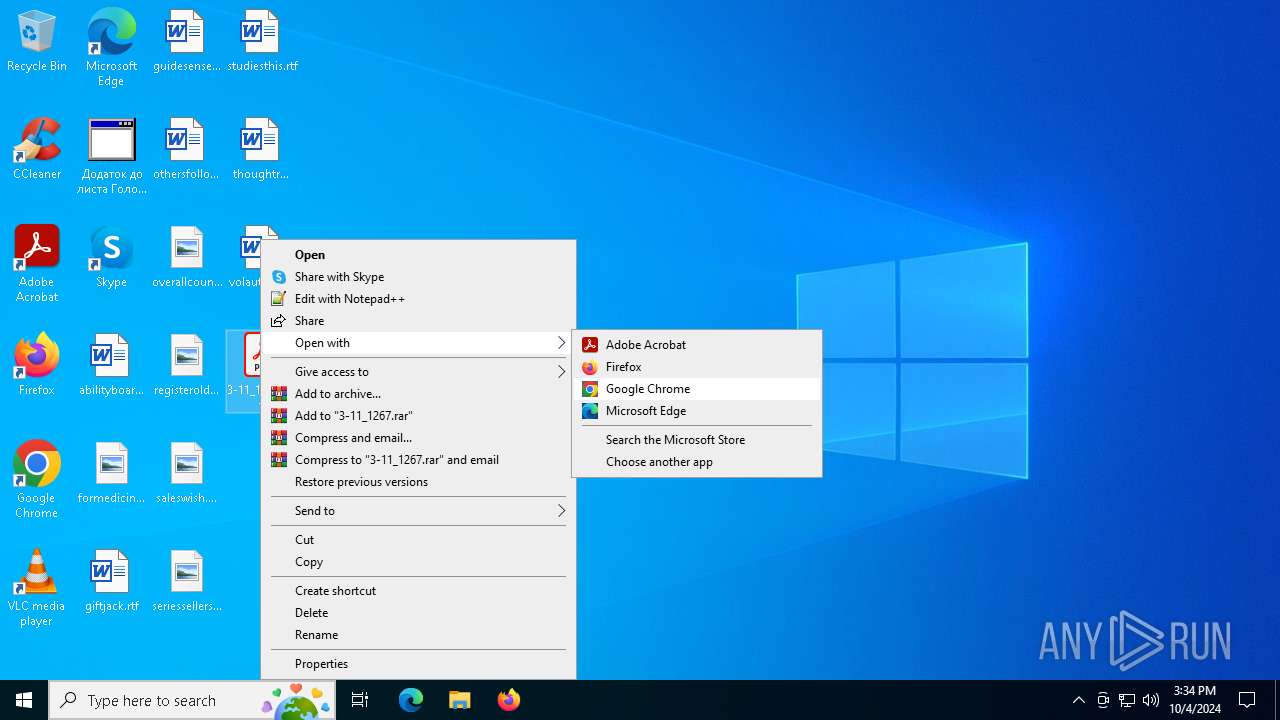Viewport: 1280px width, 720px height.
Task: Select the abilityboar... Word document icon
Action: pos(111,366)
